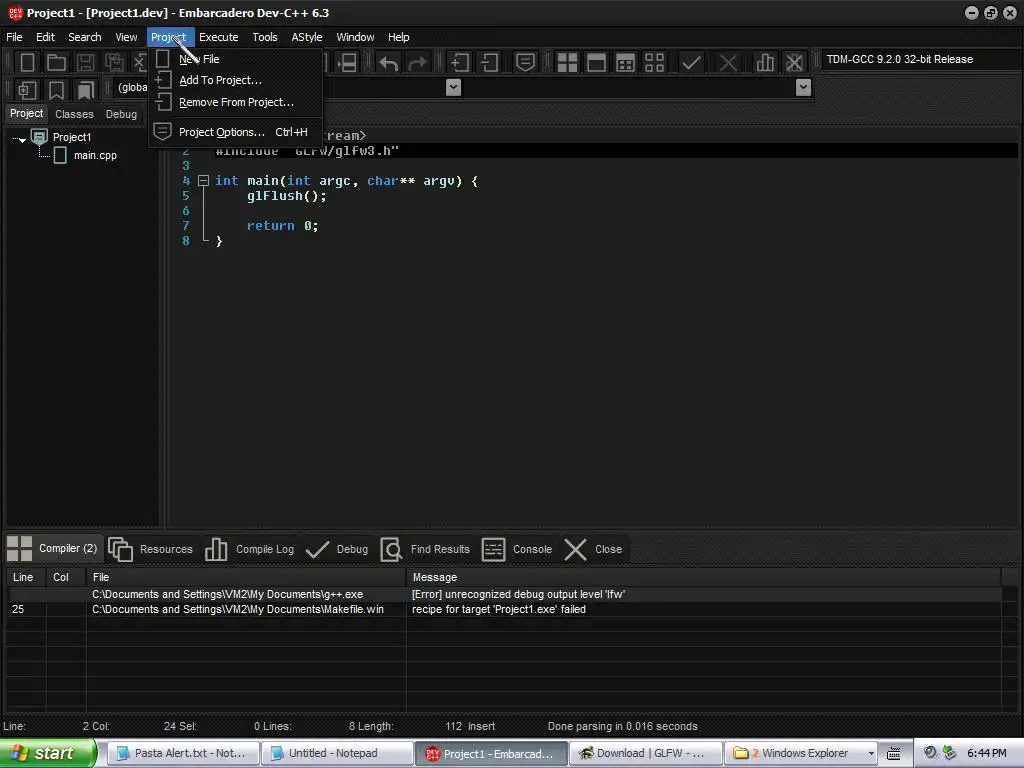1024x768 pixels.
Task: Click the Windows Start button
Action: (48, 753)
